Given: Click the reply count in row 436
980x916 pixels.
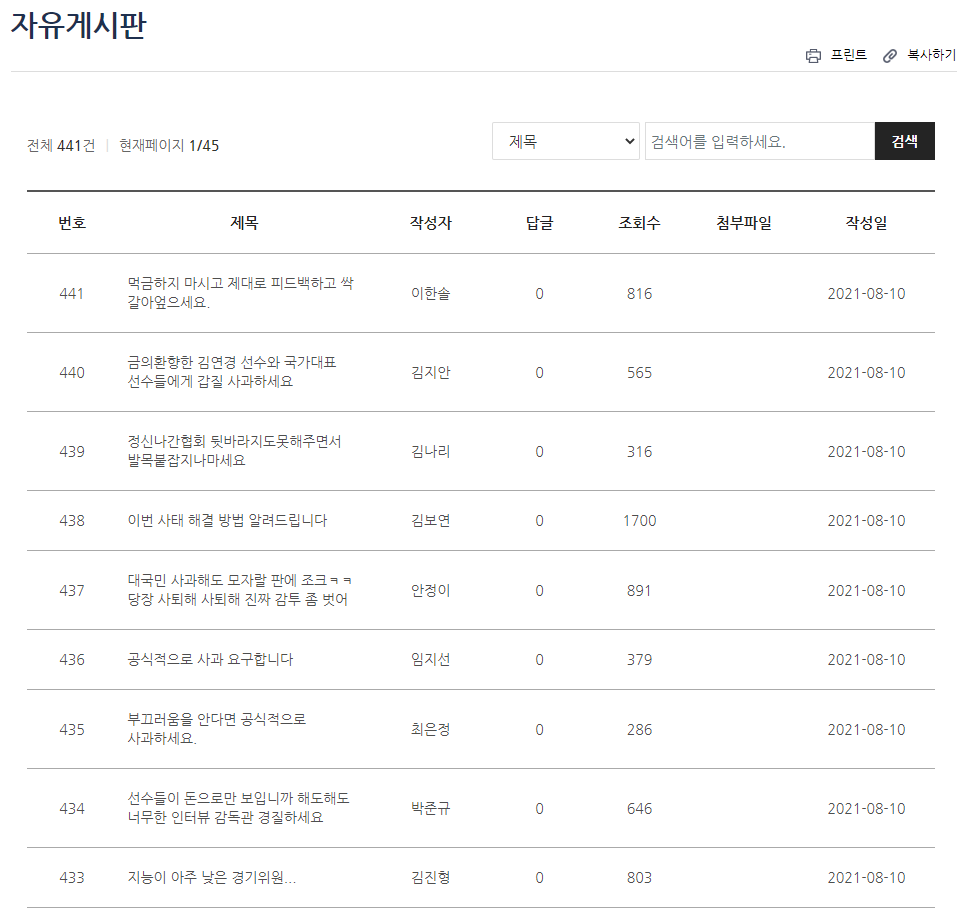Looking at the screenshot, I should tap(539, 659).
